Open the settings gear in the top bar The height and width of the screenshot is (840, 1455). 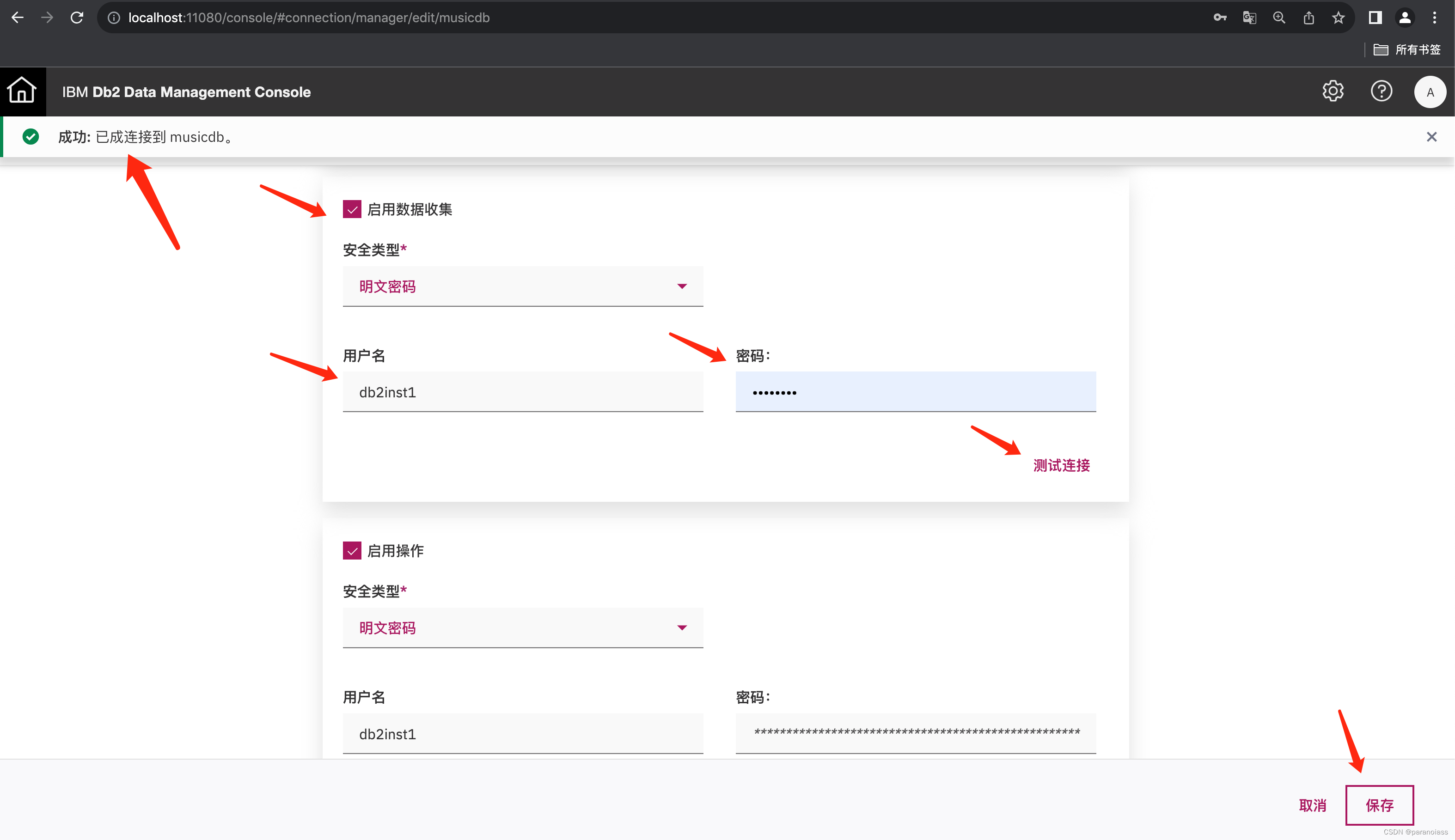(1333, 91)
